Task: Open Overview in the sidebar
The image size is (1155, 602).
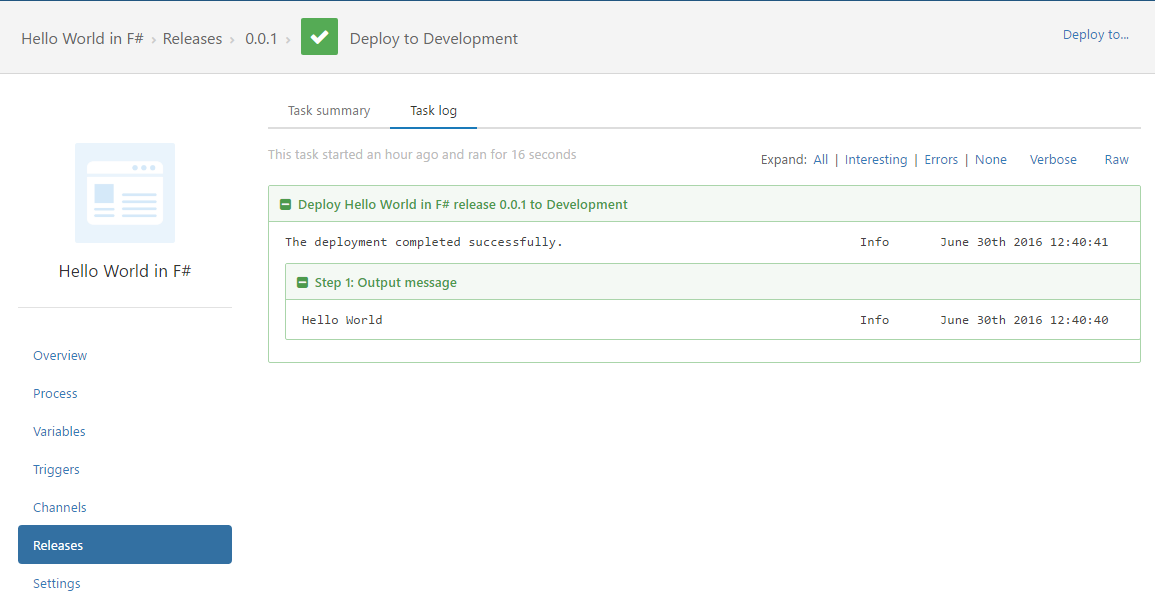Action: tap(60, 356)
